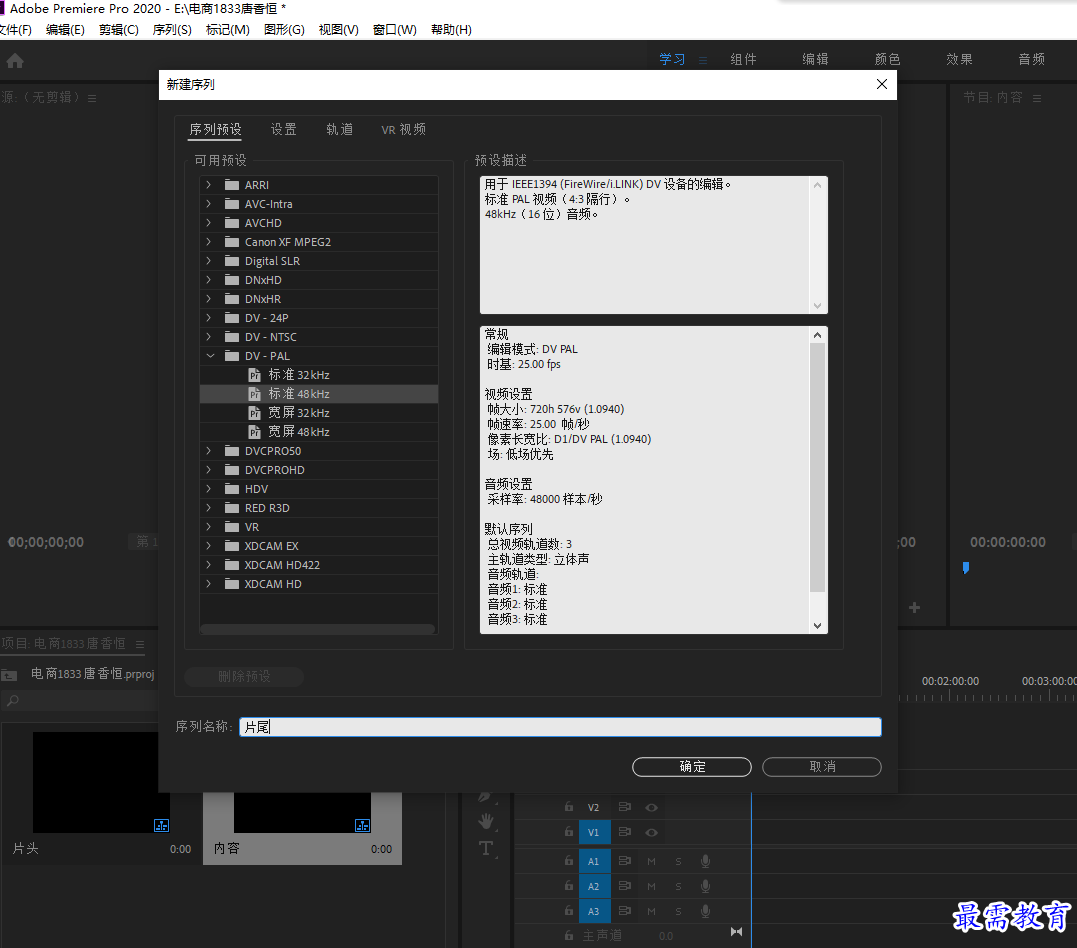The width and height of the screenshot is (1077, 948).
Task: Toggle the lock on the master track 主声道
Action: 569,936
